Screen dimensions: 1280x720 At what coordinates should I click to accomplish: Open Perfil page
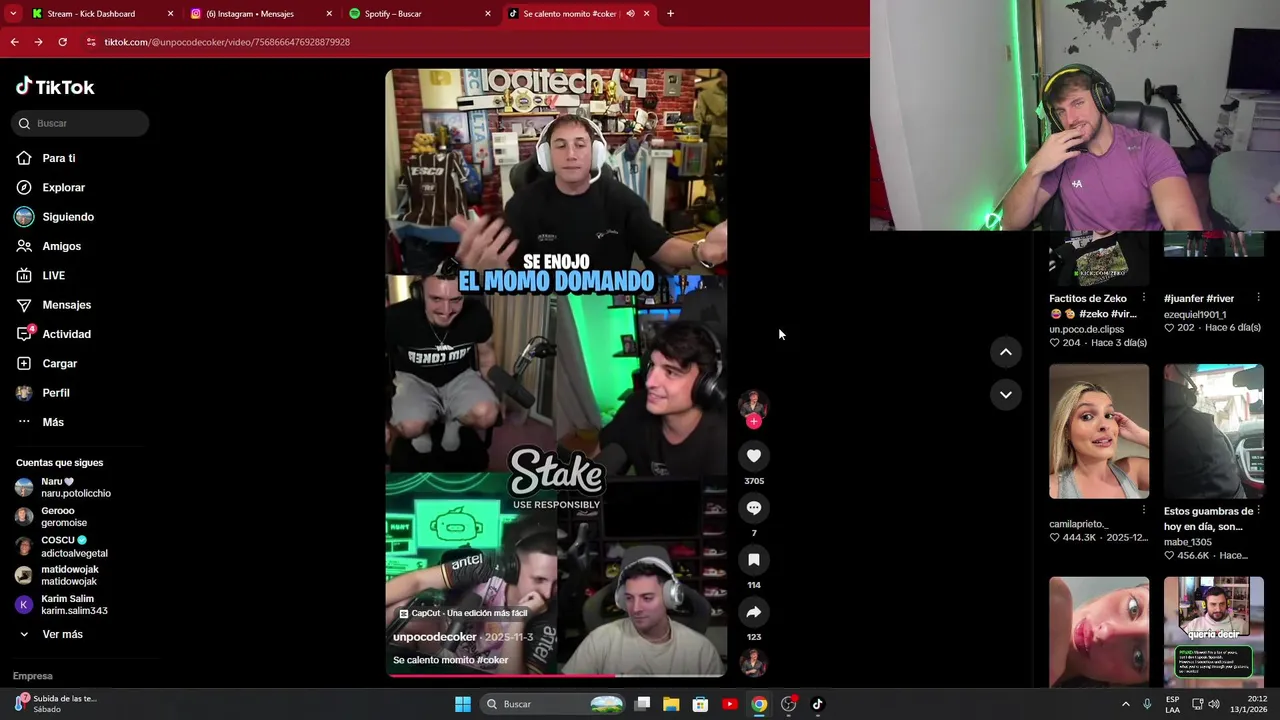pos(55,393)
